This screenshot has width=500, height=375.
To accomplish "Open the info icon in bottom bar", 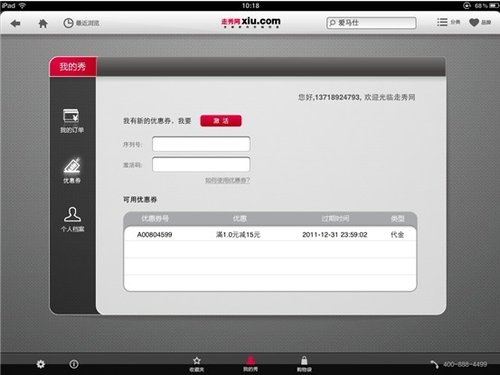I will (x=74, y=364).
